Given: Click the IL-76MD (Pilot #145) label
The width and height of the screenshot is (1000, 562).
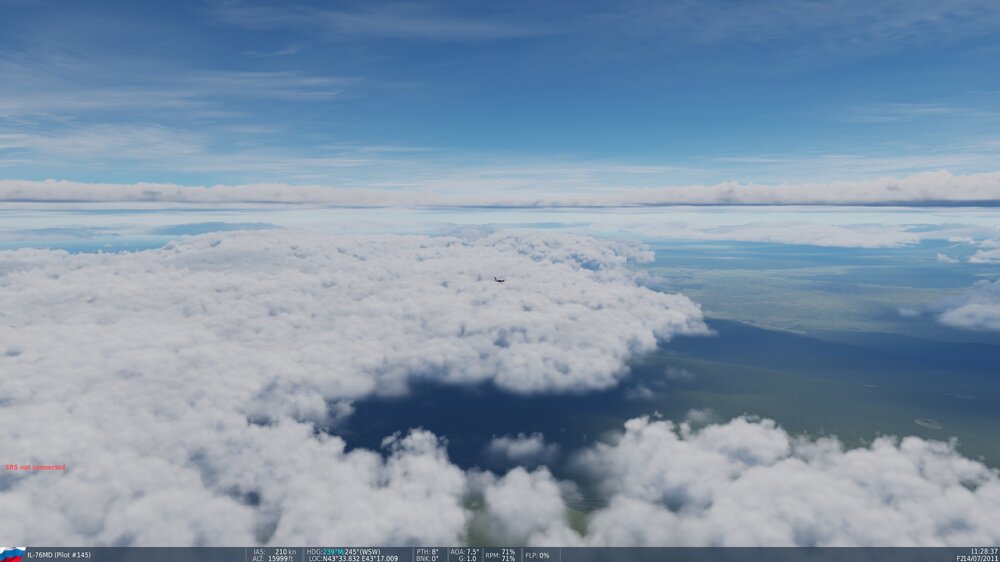Looking at the screenshot, I should [x=58, y=554].
